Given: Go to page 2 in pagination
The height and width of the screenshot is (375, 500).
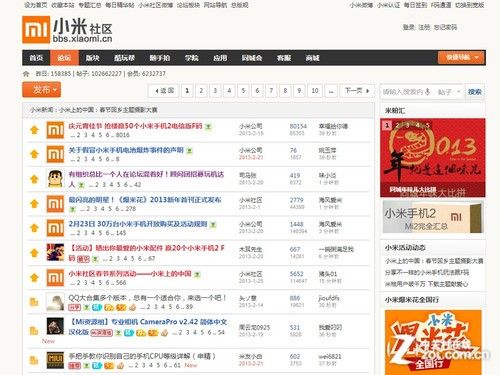Looking at the screenshot, I should 201,91.
